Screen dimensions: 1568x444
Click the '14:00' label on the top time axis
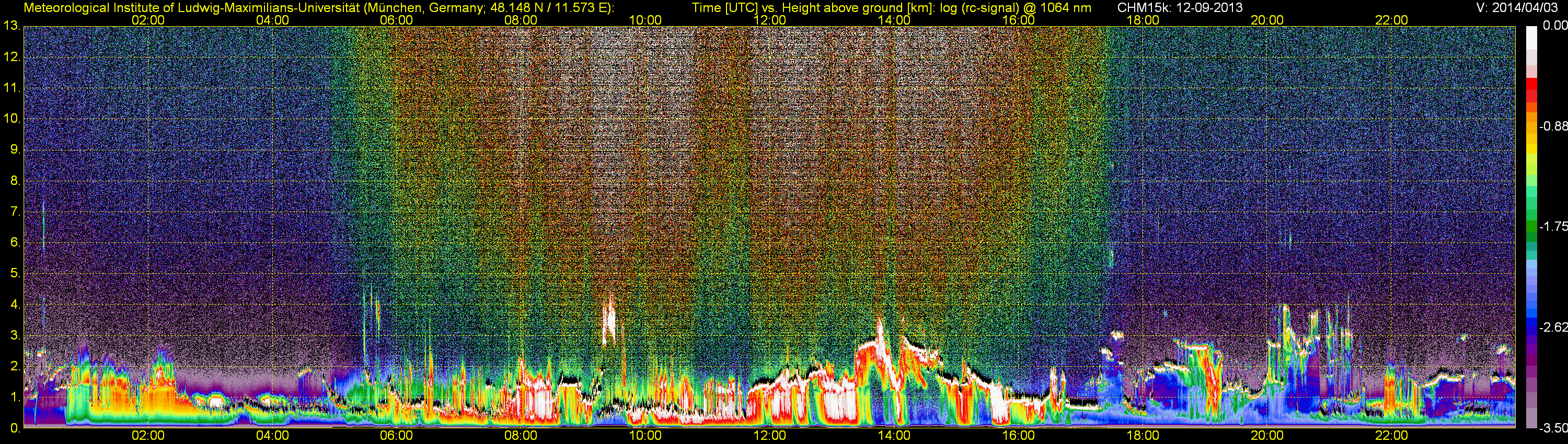coord(894,20)
